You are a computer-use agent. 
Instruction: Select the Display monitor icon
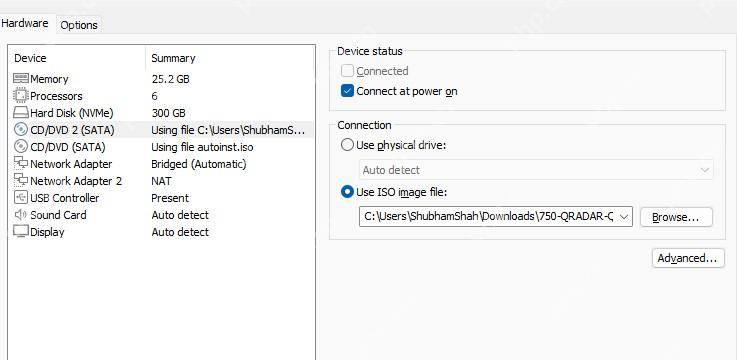pyautogui.click(x=21, y=232)
